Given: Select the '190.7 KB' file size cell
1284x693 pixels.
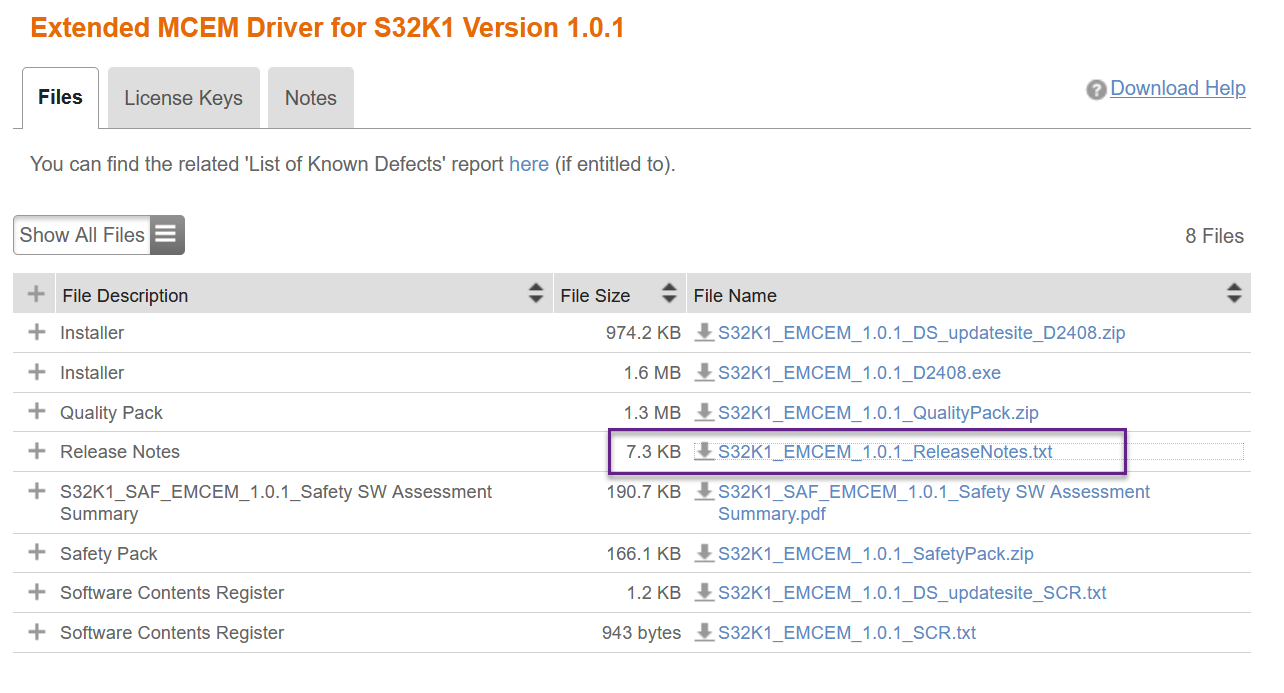Looking at the screenshot, I should 643,492.
